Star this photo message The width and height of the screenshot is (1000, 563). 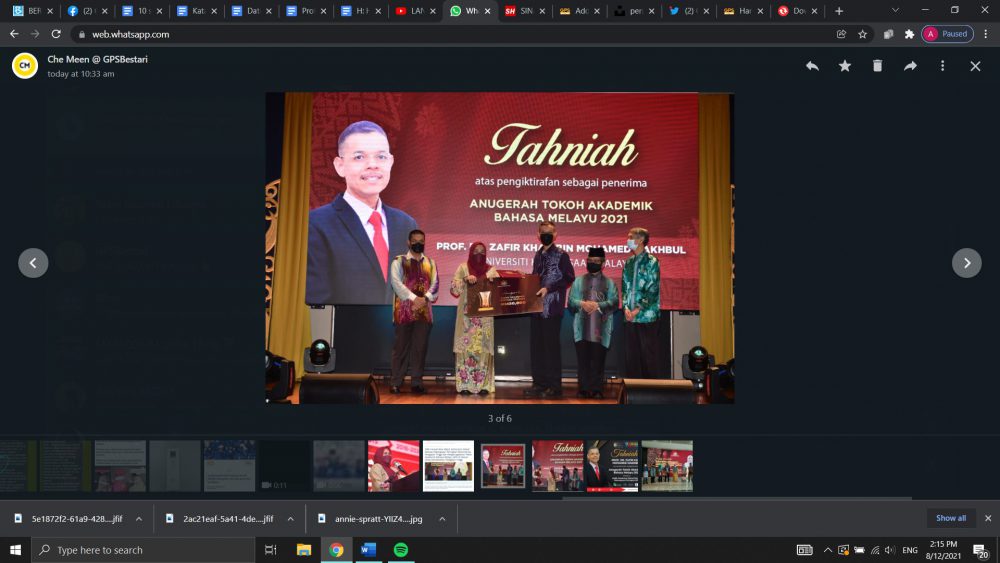tap(844, 66)
